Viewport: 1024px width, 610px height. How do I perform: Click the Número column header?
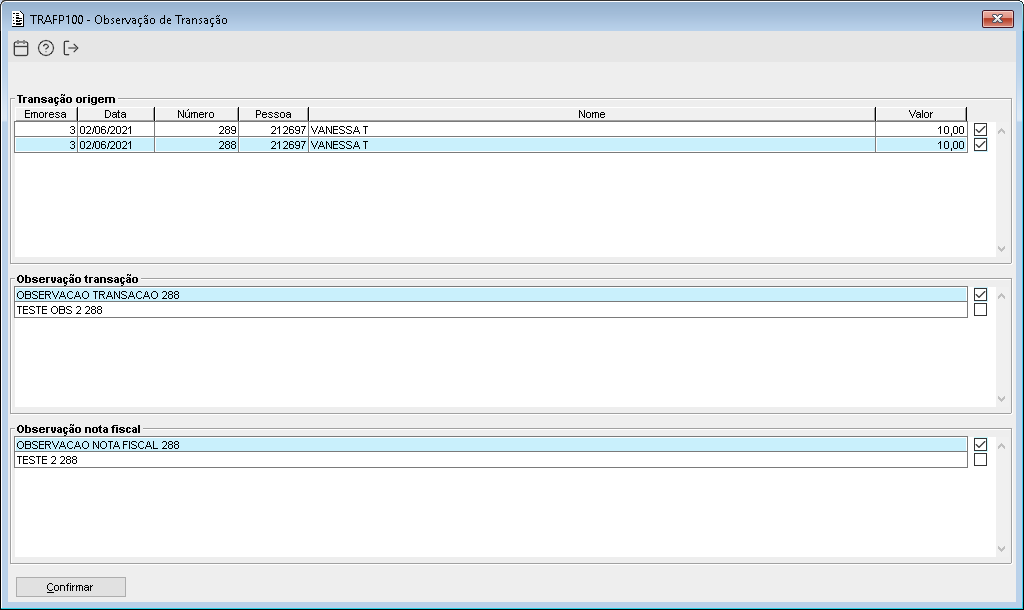(196, 114)
